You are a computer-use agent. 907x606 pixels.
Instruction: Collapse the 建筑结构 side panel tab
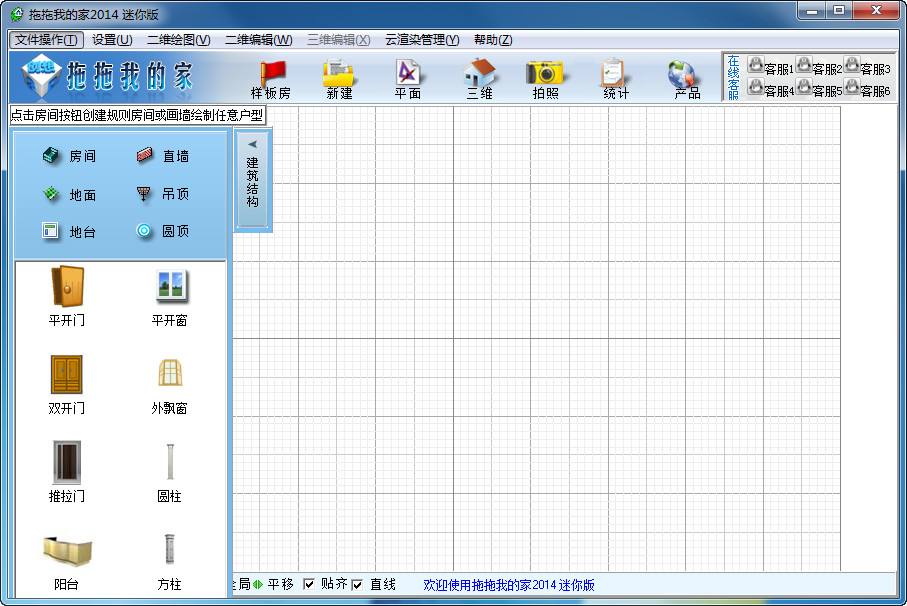[252, 179]
